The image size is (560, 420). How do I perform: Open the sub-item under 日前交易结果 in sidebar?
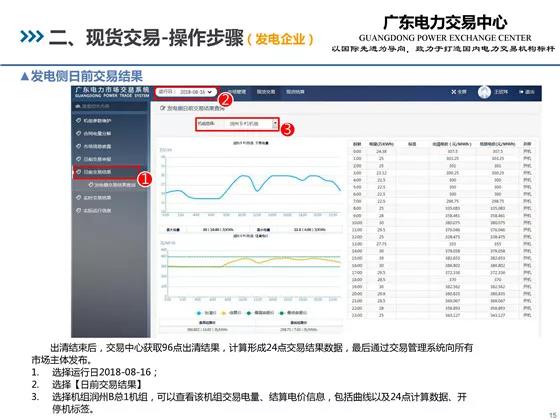pyautogui.click(x=112, y=185)
